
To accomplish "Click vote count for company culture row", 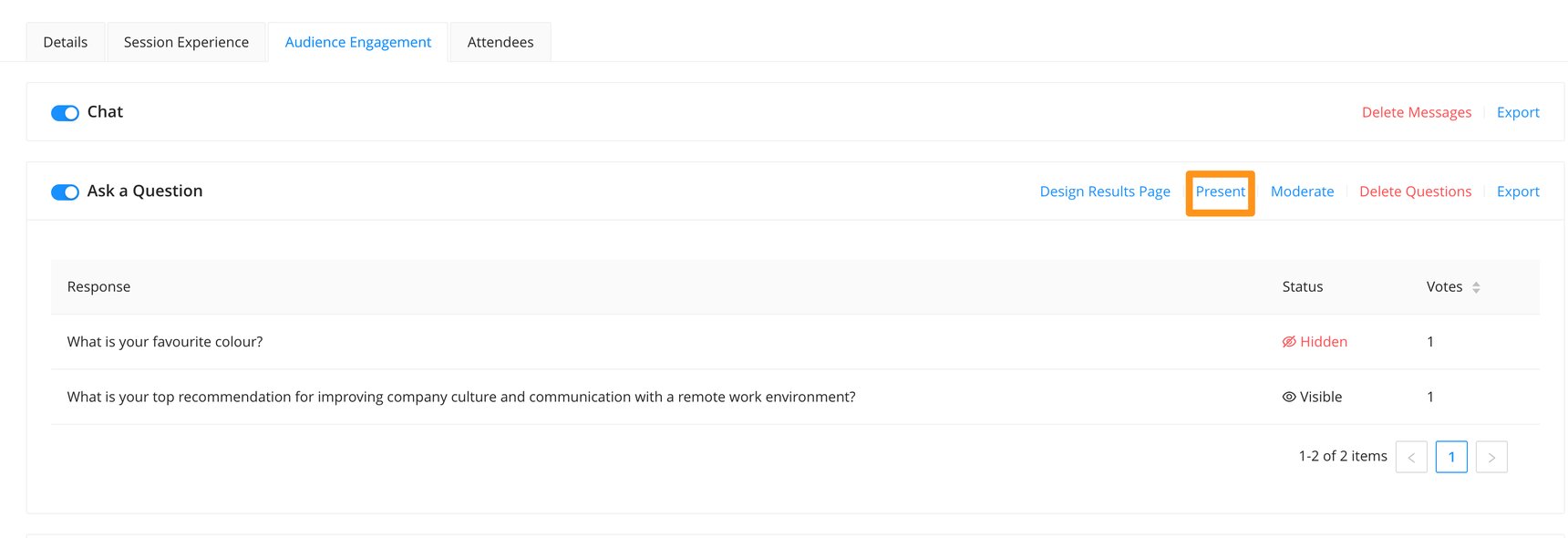I will [1430, 397].
